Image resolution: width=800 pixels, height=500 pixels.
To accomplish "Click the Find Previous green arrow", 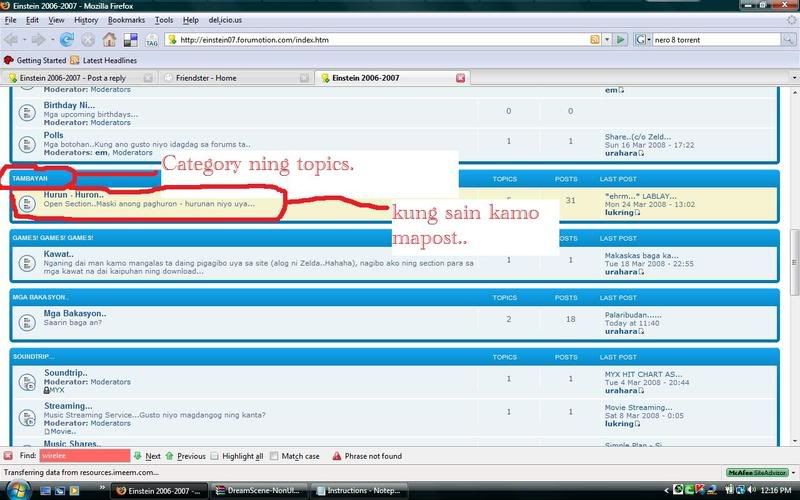I will tap(169, 456).
